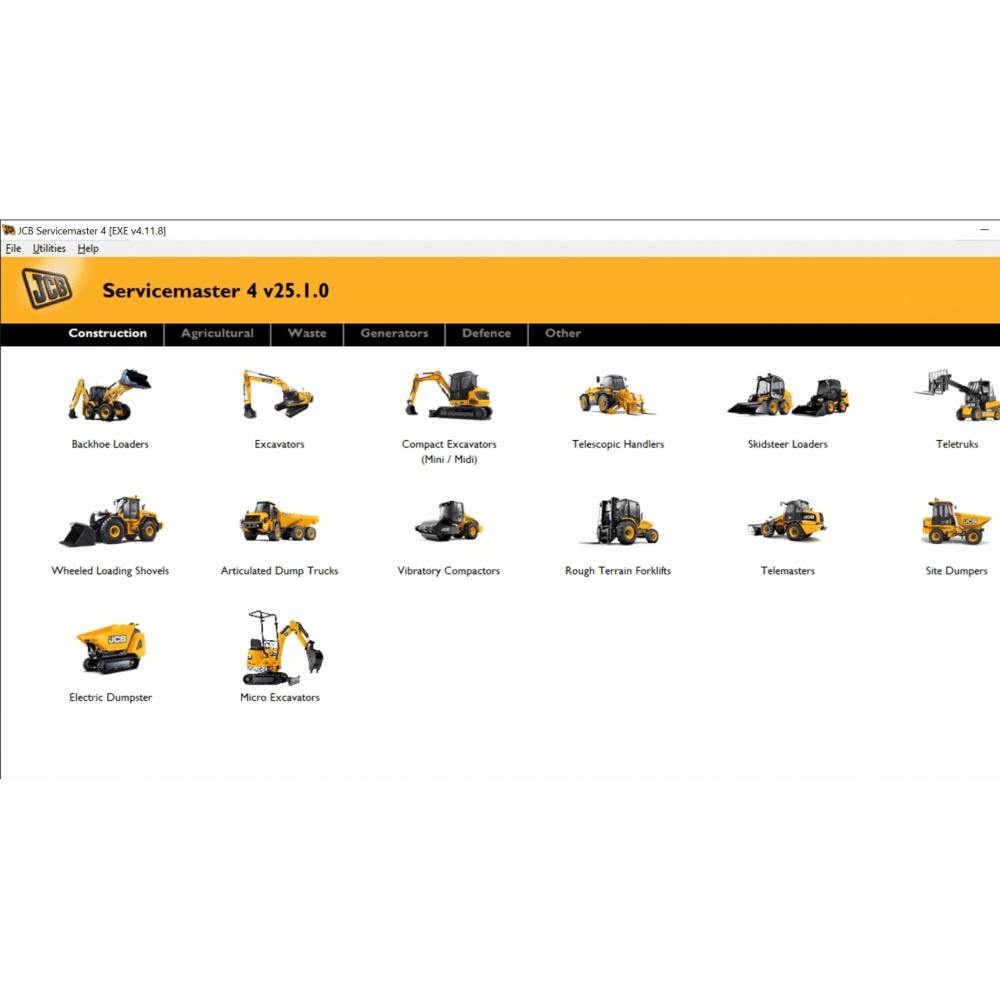Click the Excavators text label
Image resolution: width=1000 pixels, height=1000 pixels.
pos(279,445)
